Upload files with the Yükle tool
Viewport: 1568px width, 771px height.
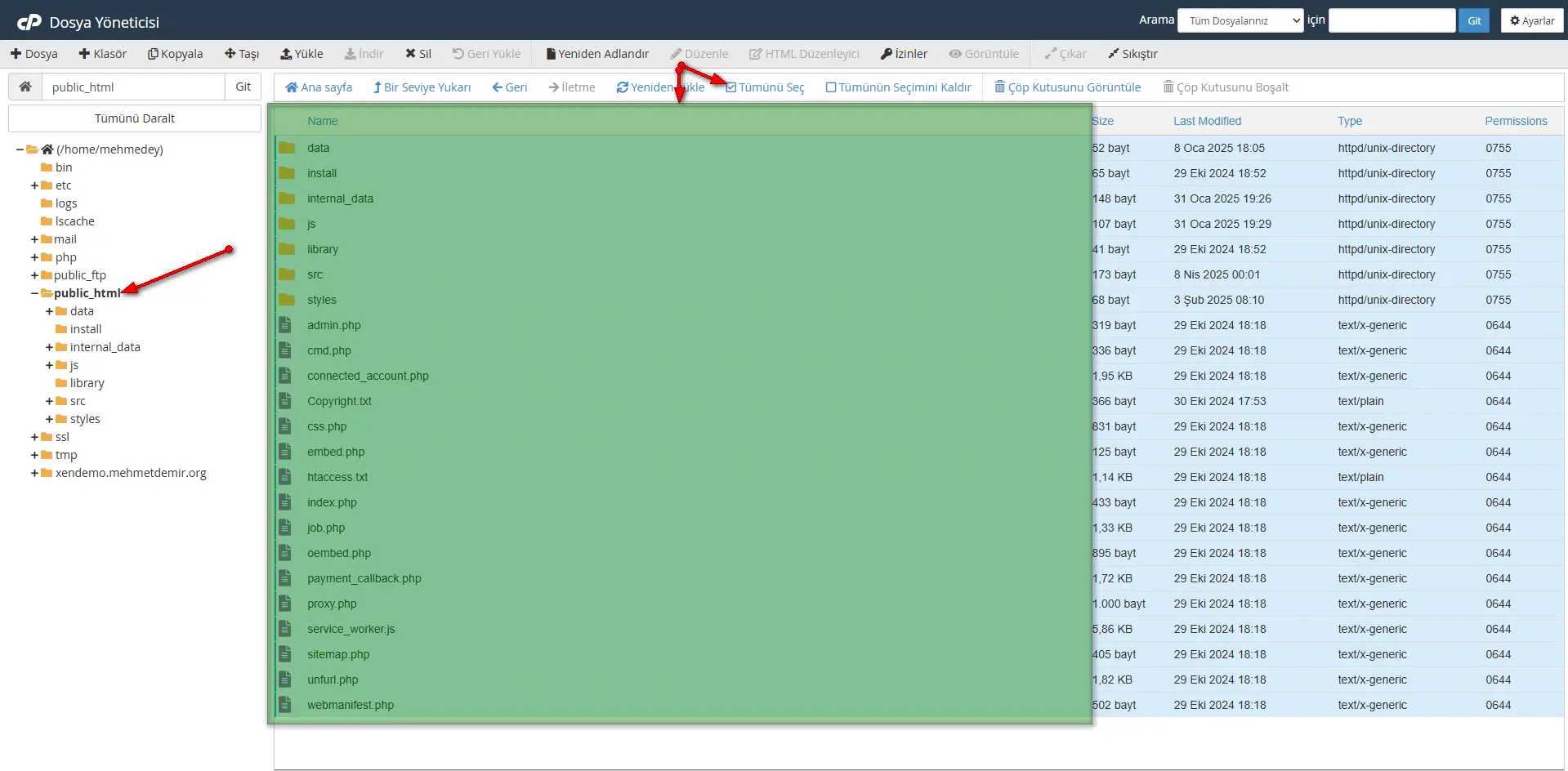[302, 53]
